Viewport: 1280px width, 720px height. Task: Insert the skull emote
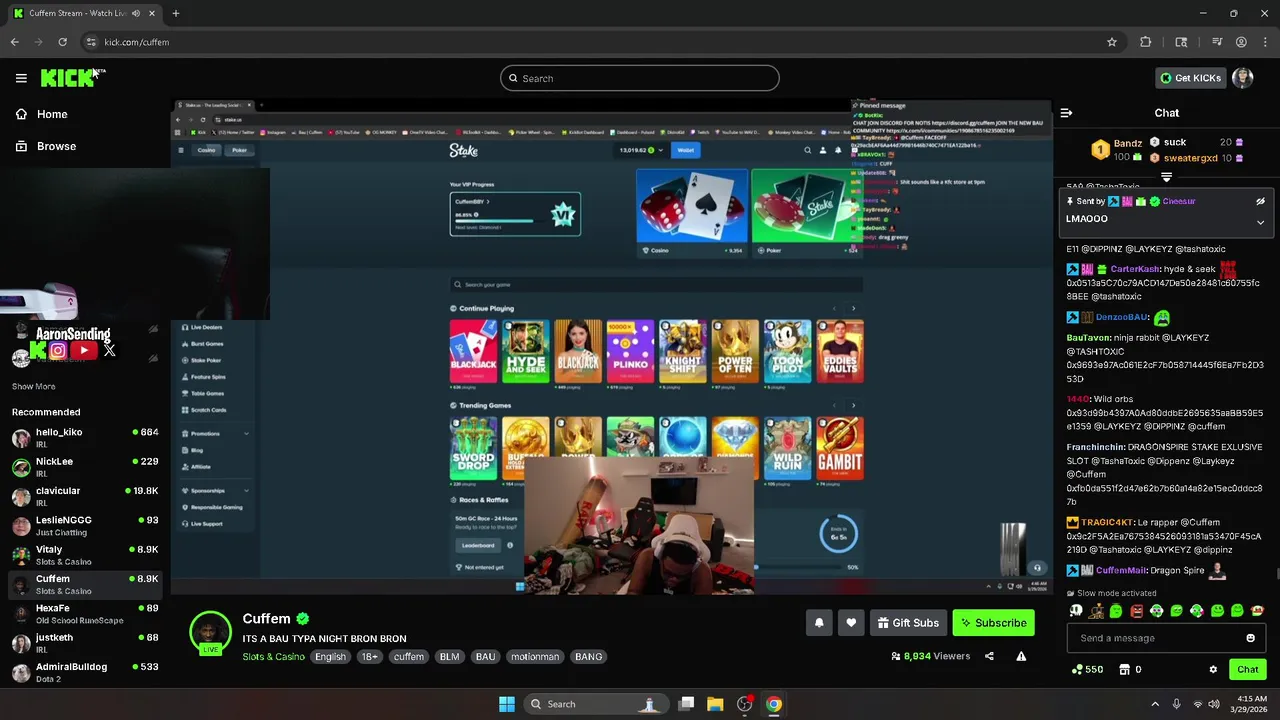pyautogui.click(x=1076, y=611)
